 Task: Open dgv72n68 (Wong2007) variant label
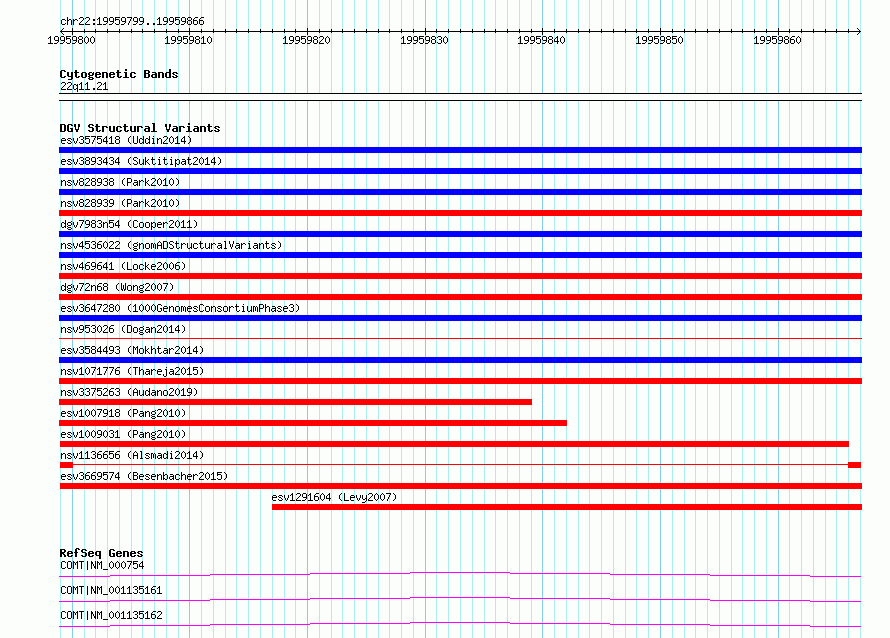click(117, 287)
